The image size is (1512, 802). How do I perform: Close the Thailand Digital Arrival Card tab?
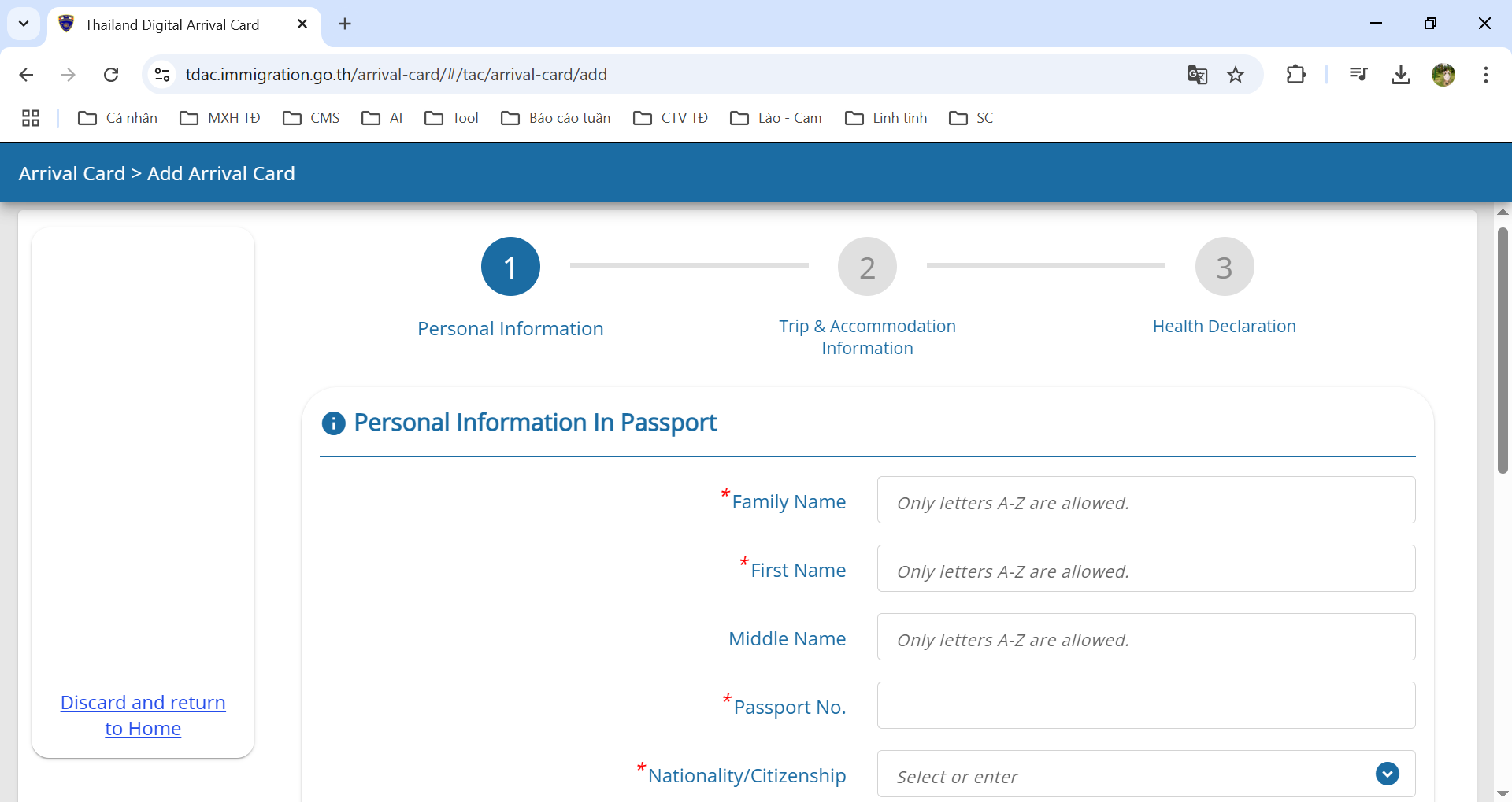pyautogui.click(x=302, y=24)
